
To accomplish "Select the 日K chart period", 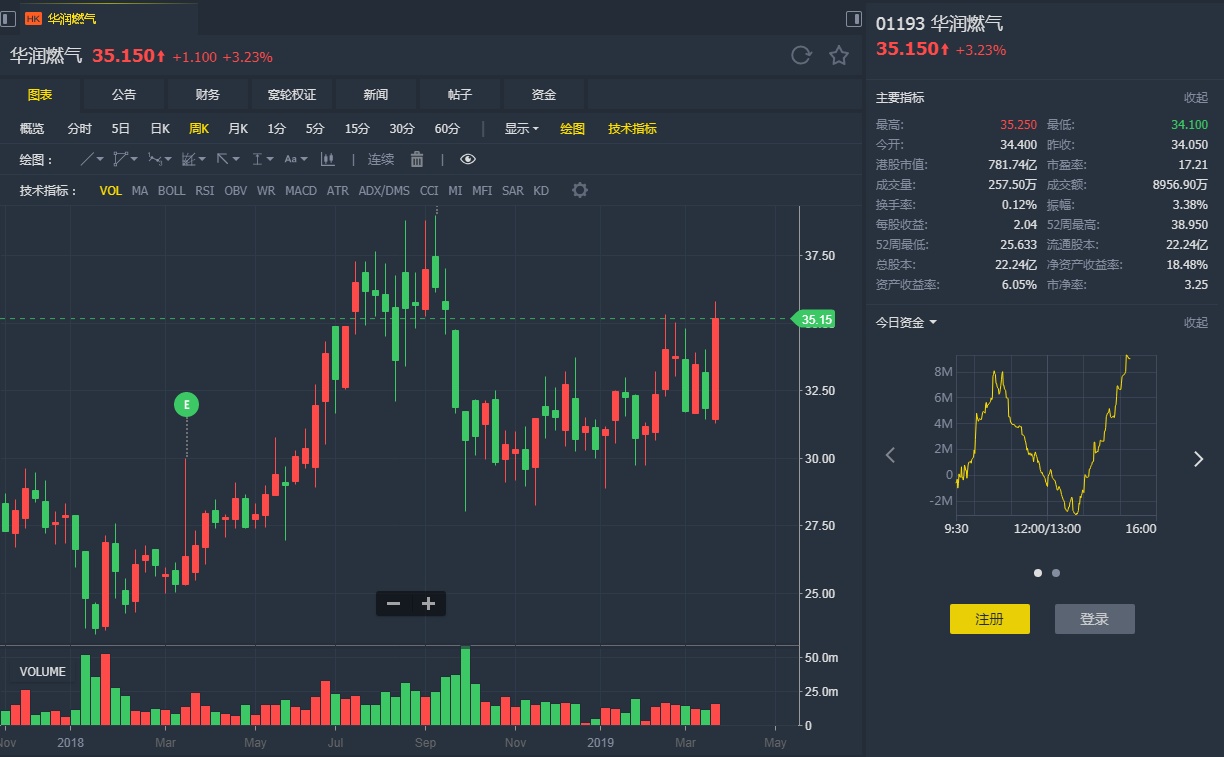I will click(160, 128).
